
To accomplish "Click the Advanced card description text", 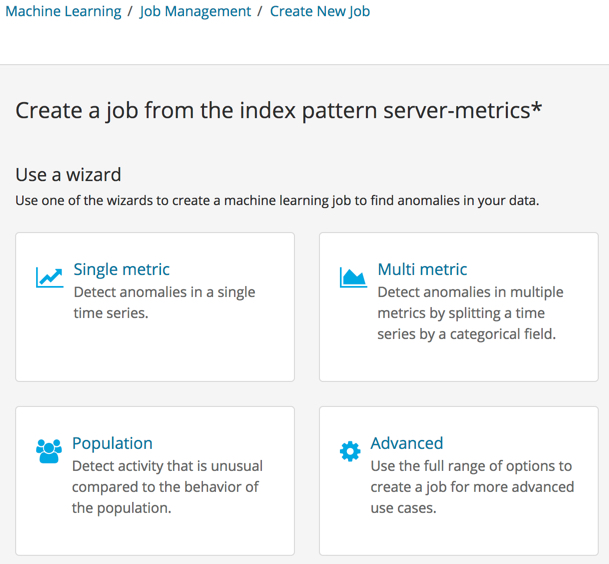I will pyautogui.click(x=471, y=487).
